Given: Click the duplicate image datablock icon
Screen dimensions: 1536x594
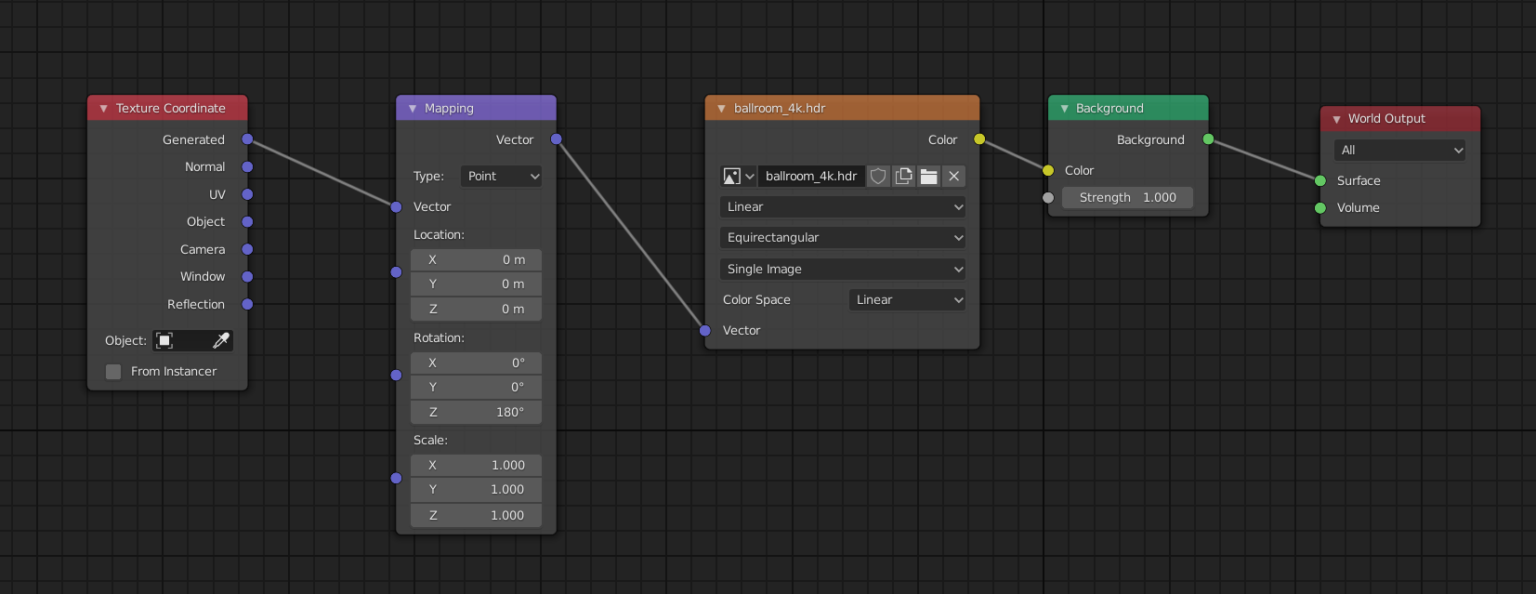Looking at the screenshot, I should pyautogui.click(x=904, y=176).
